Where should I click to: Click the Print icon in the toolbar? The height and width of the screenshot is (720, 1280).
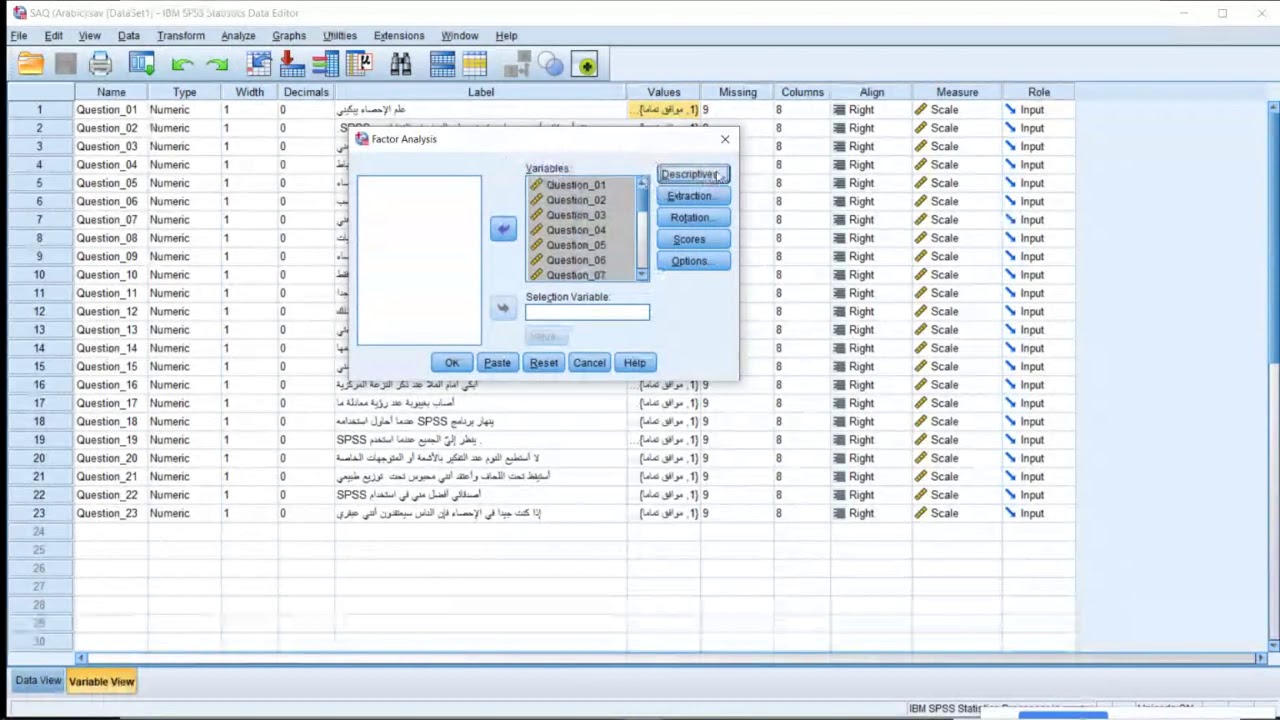[100, 65]
